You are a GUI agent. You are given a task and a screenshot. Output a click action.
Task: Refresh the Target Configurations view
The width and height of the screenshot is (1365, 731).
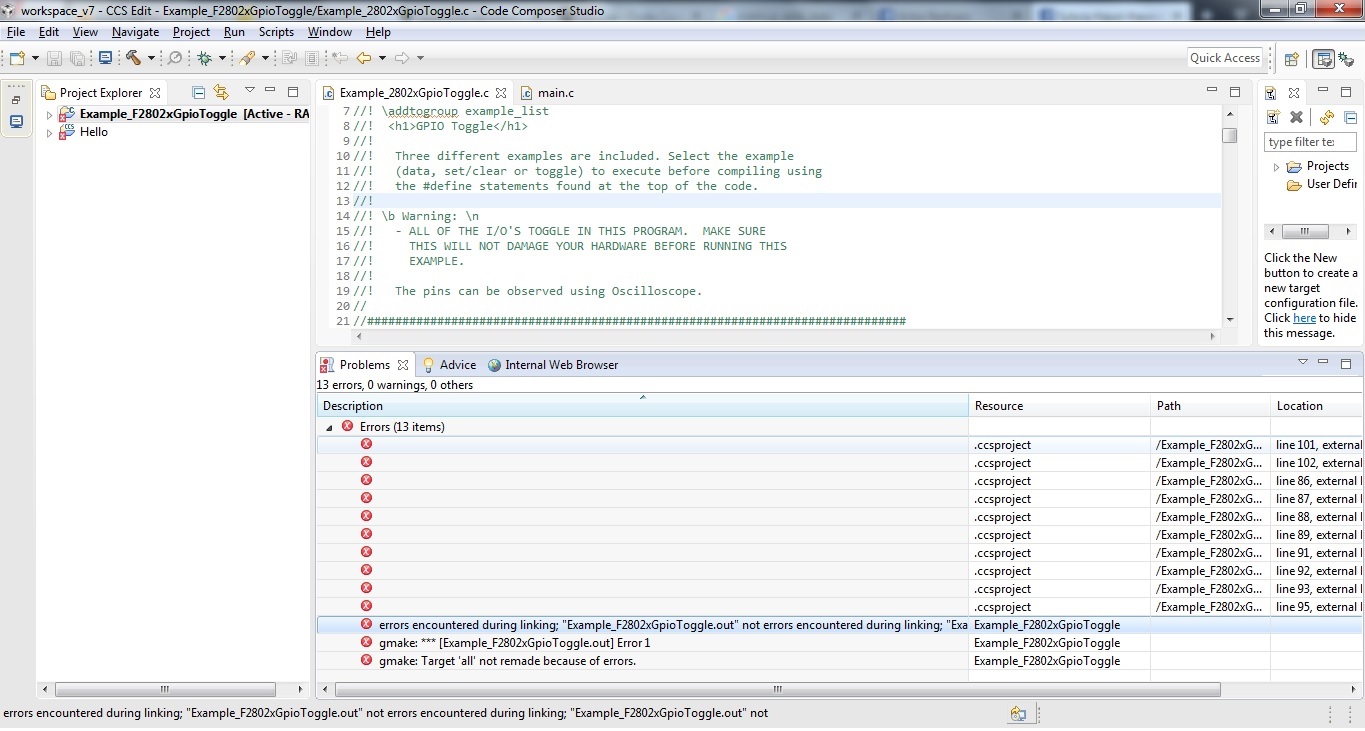pyautogui.click(x=1325, y=117)
